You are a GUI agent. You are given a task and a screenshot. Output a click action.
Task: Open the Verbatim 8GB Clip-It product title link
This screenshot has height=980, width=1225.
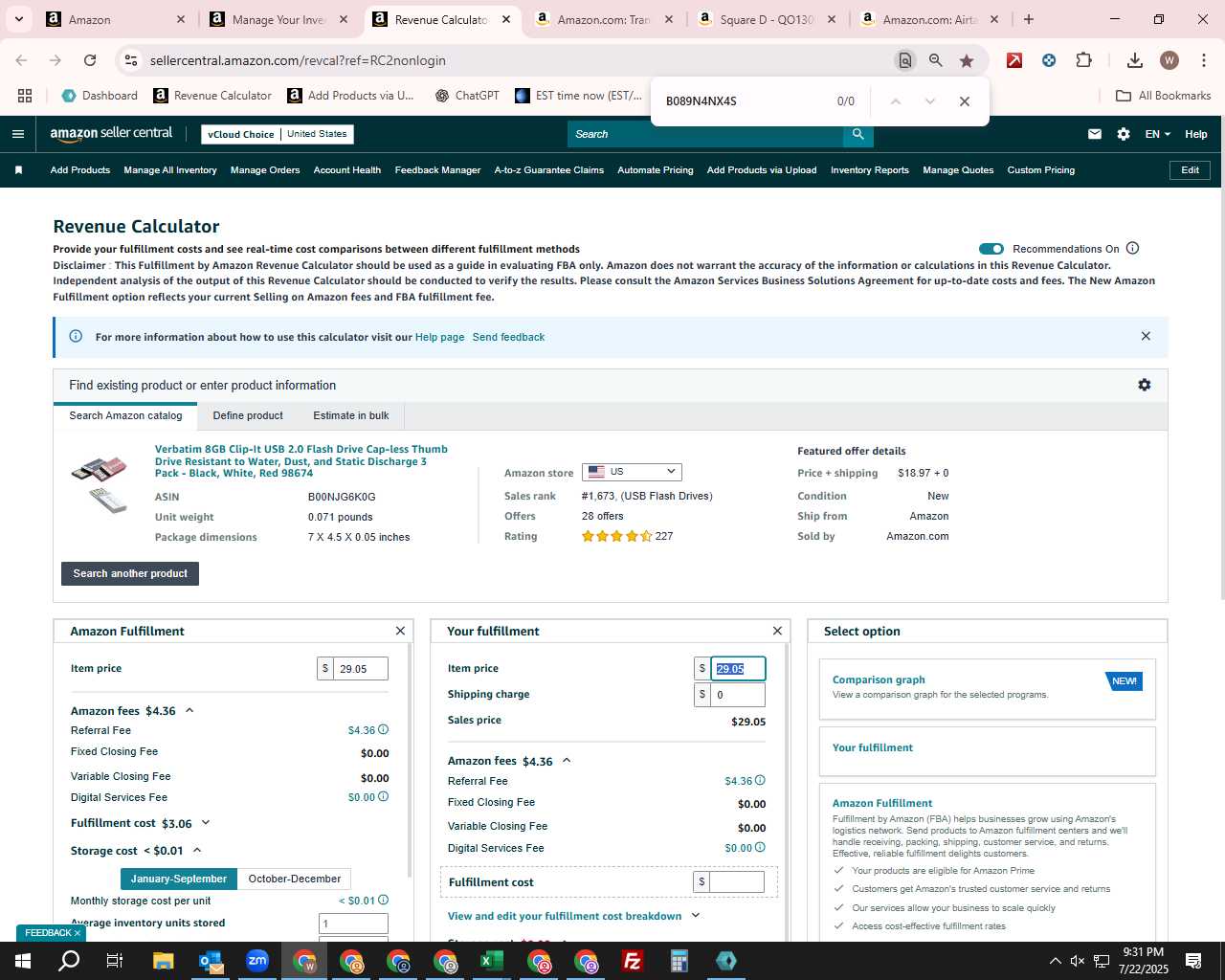(x=301, y=461)
